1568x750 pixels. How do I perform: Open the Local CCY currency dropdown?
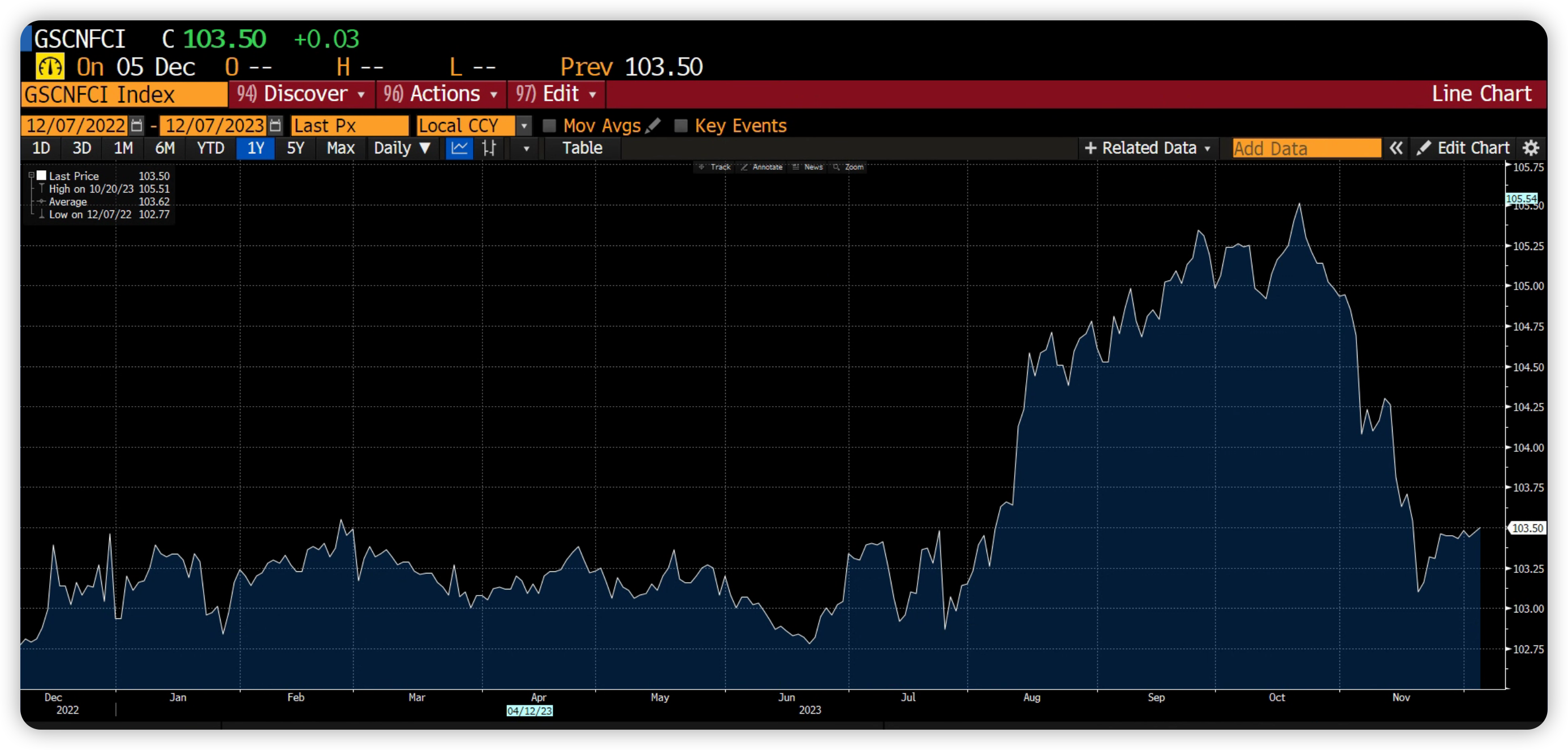coord(523,126)
